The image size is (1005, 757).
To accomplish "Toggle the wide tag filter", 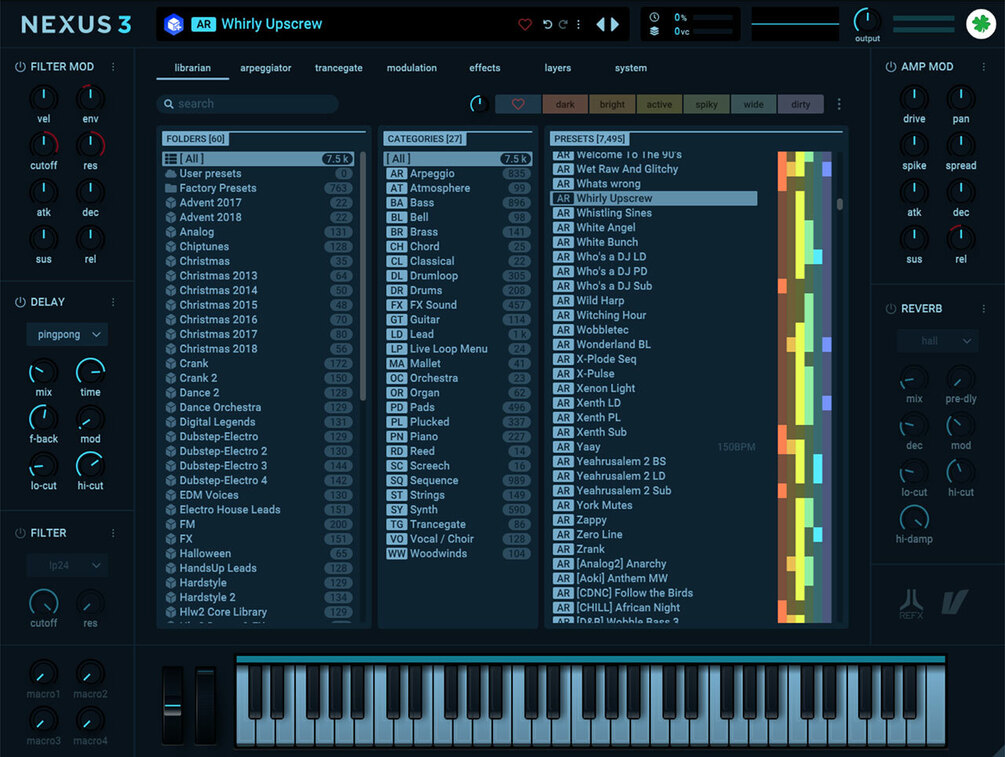I will click(x=753, y=104).
